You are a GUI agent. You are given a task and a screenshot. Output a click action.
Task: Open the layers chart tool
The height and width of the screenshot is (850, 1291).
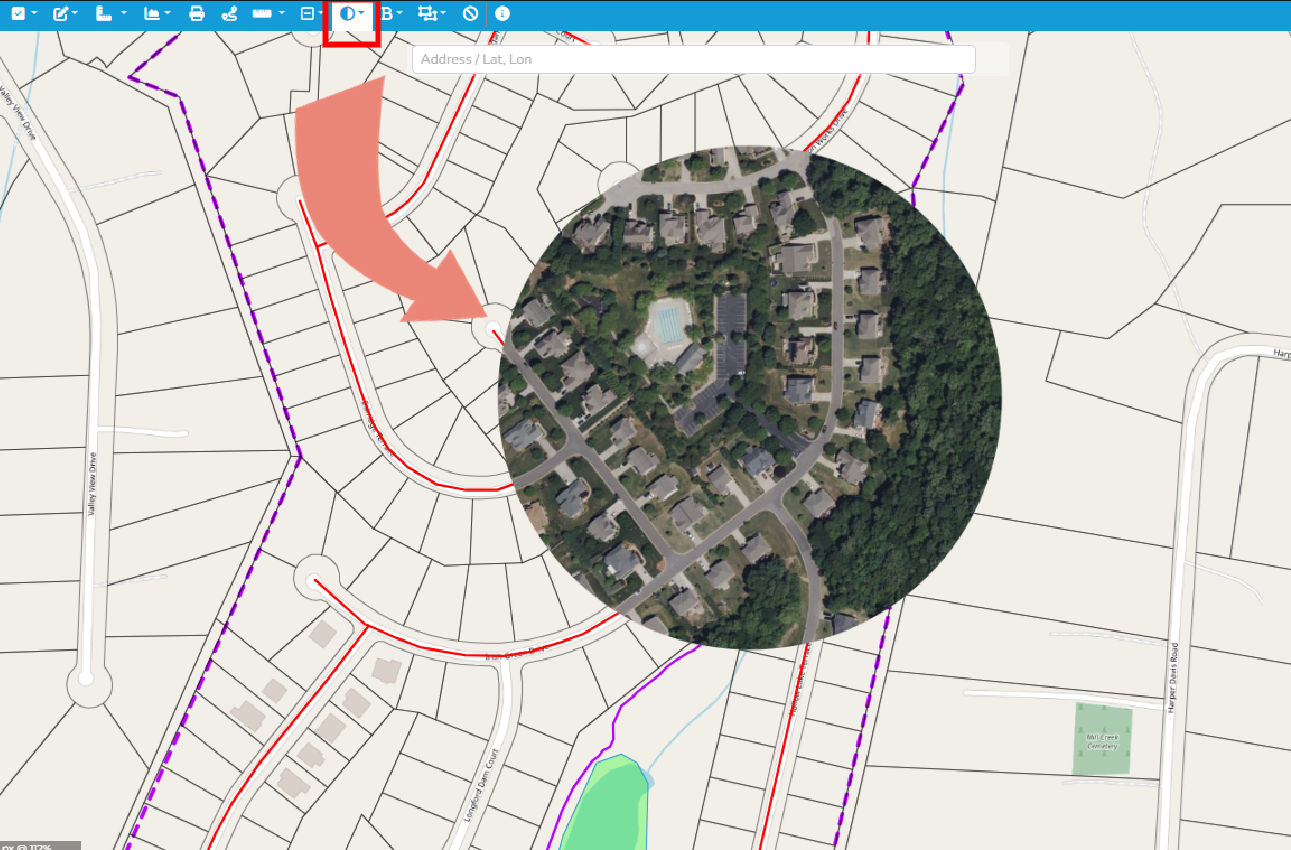coord(152,14)
